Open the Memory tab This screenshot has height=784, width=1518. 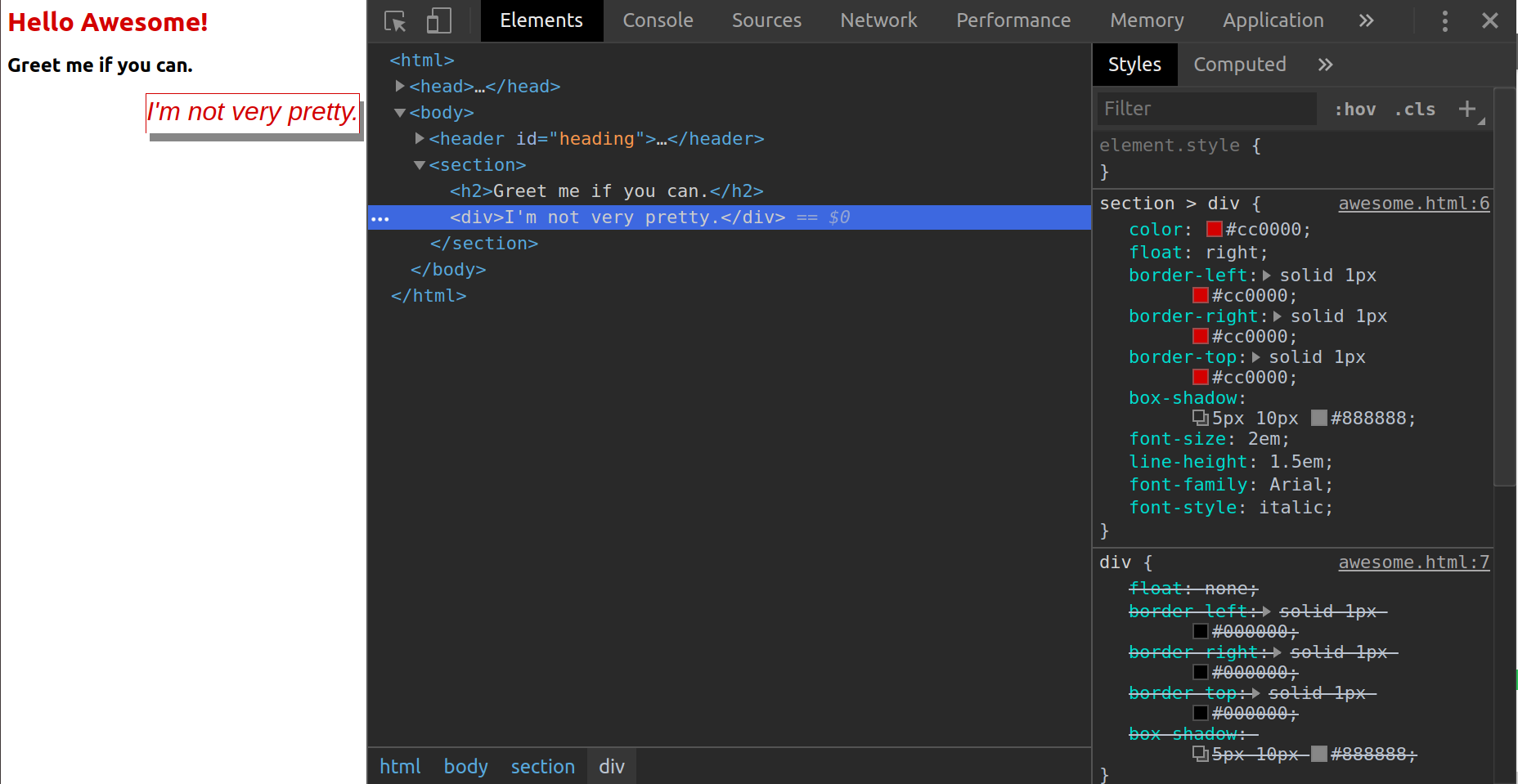pos(1147,21)
